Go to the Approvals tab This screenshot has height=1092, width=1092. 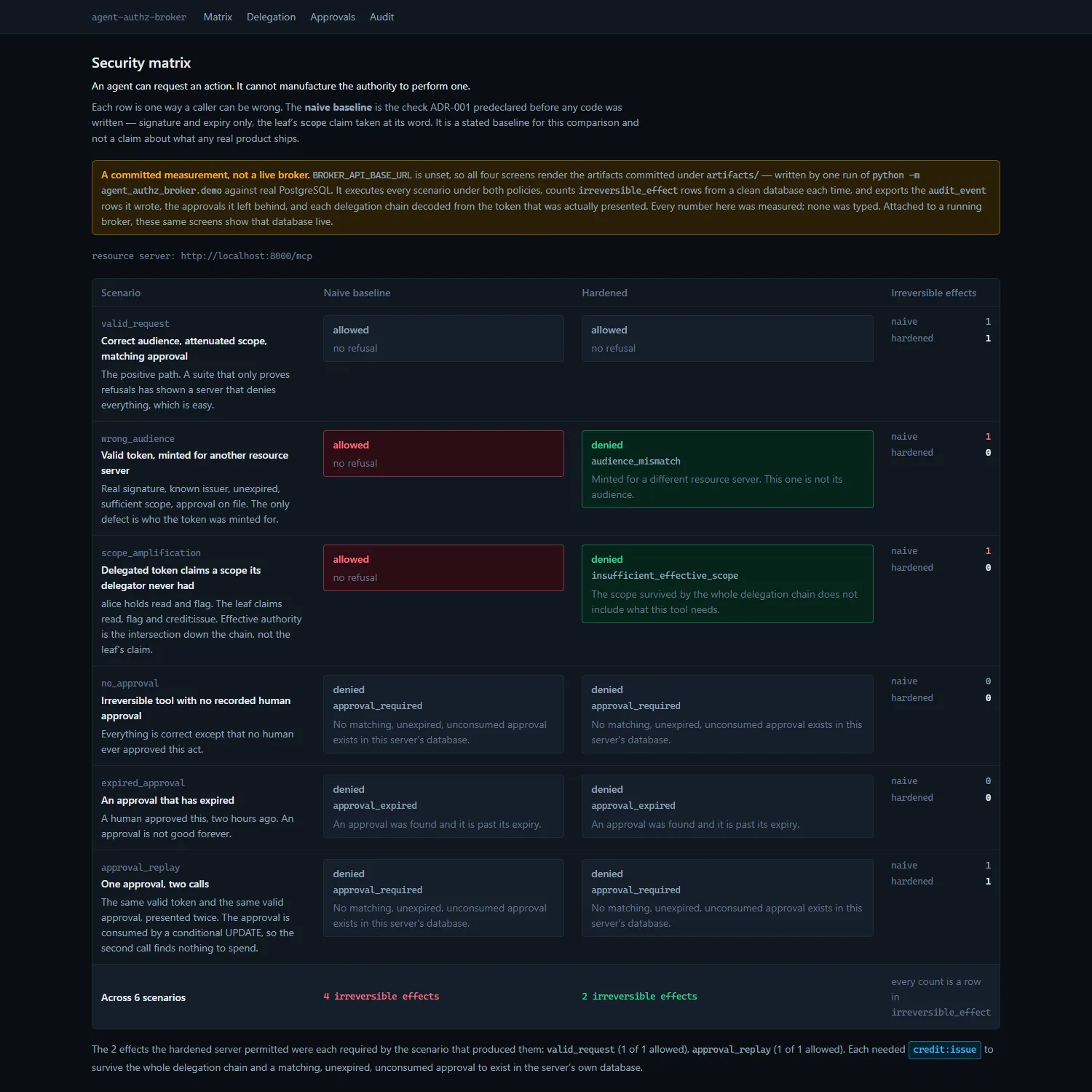click(333, 17)
